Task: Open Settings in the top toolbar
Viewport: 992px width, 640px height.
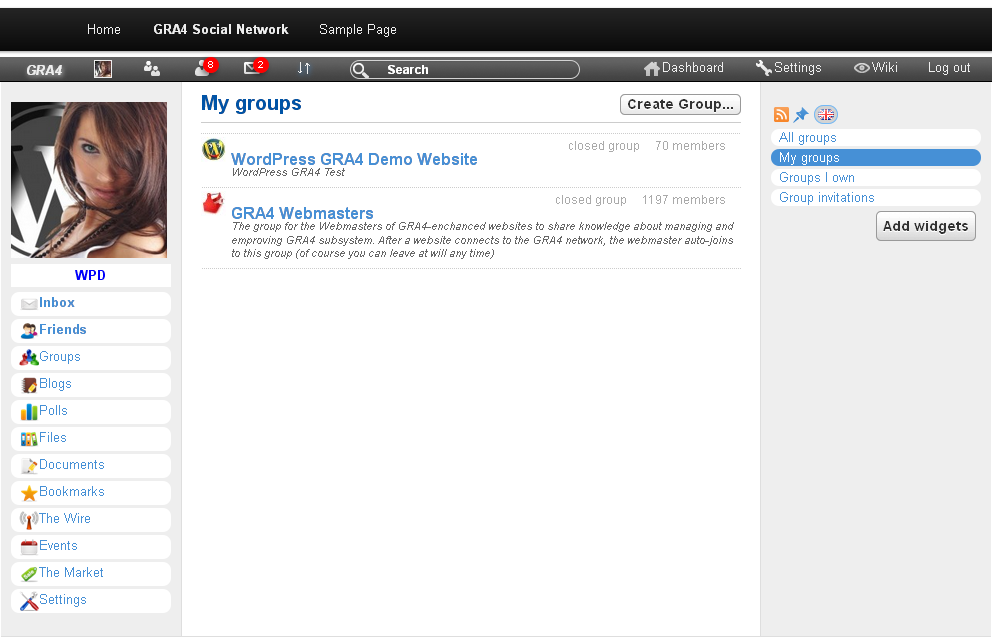Action: coord(788,68)
